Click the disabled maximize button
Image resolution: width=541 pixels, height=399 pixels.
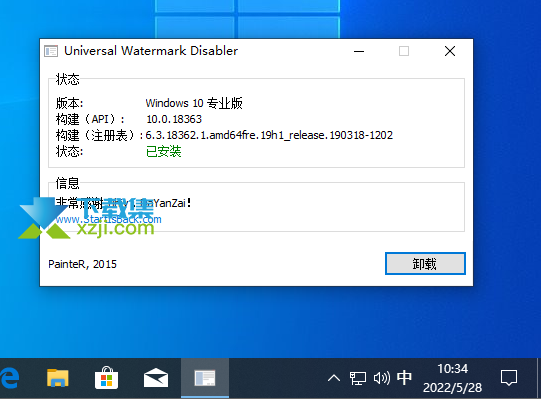(x=404, y=51)
